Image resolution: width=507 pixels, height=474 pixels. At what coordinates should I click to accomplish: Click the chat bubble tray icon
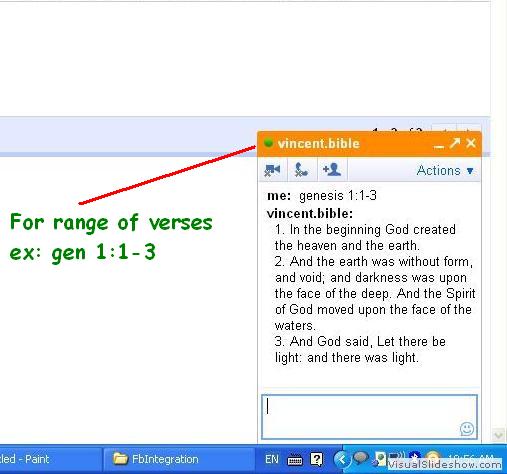(x=360, y=458)
